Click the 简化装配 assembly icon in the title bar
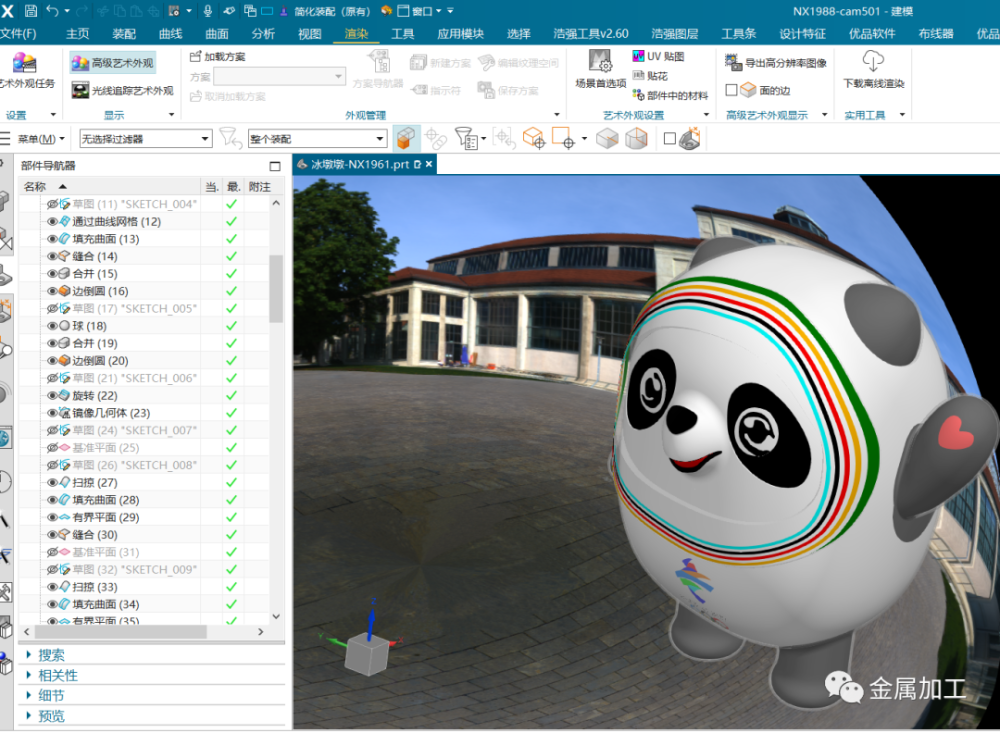Image resolution: width=1000 pixels, height=733 pixels. point(283,11)
